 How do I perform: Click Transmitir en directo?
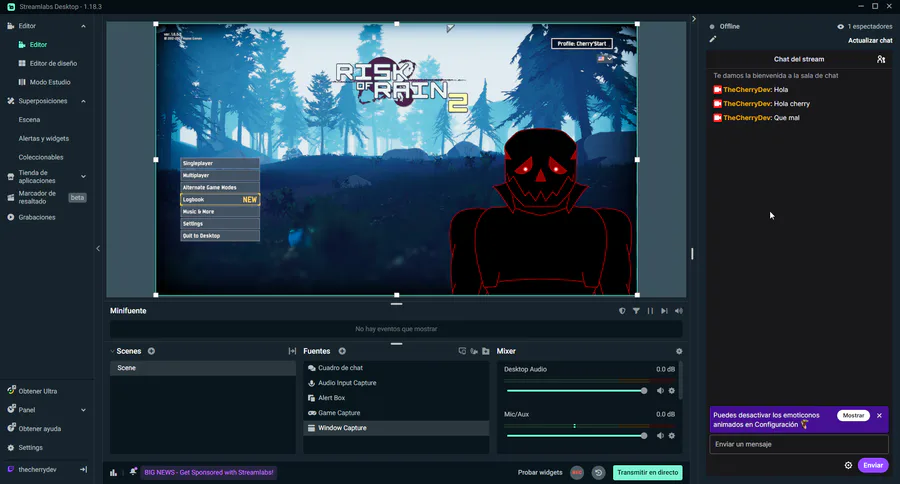pyautogui.click(x=647, y=473)
